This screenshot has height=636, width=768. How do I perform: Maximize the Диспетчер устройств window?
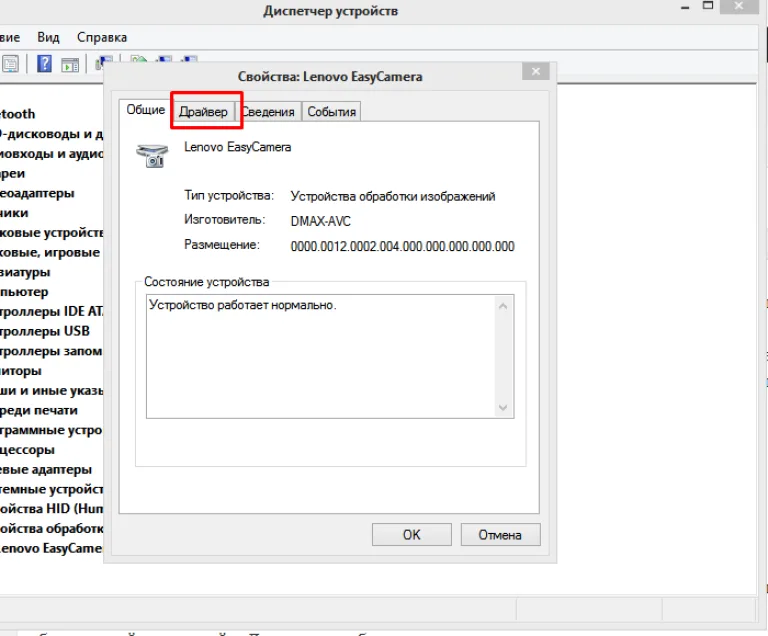[708, 6]
